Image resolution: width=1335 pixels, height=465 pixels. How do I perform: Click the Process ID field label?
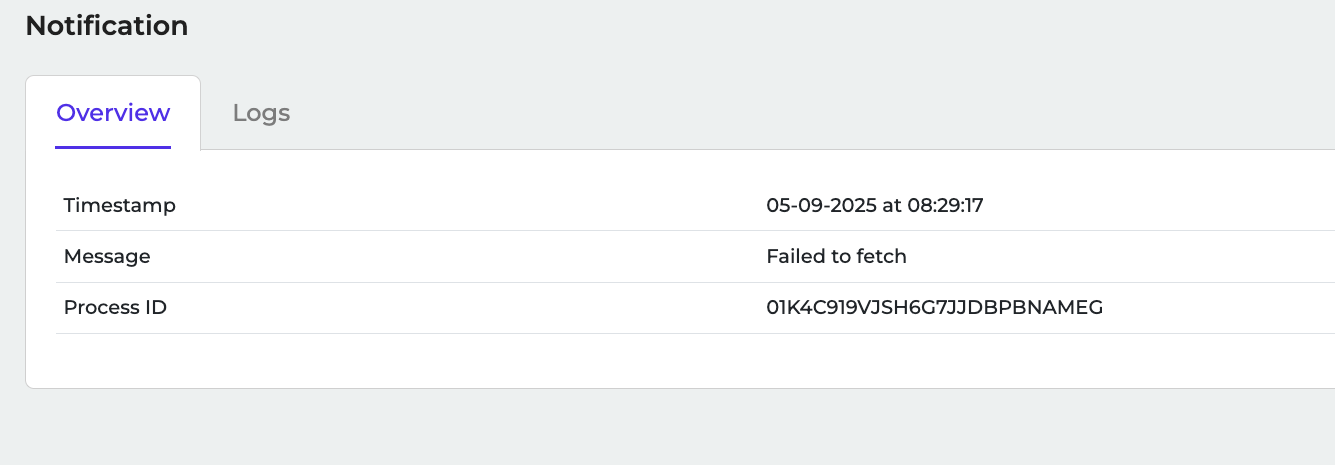tap(115, 307)
